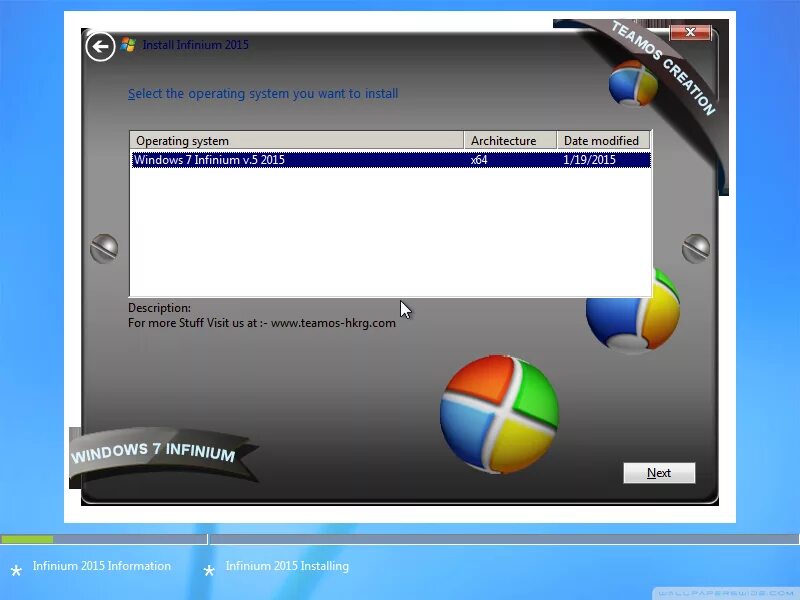Click the Infinium 2015 Information step label
The height and width of the screenshot is (600, 800).
(102, 566)
